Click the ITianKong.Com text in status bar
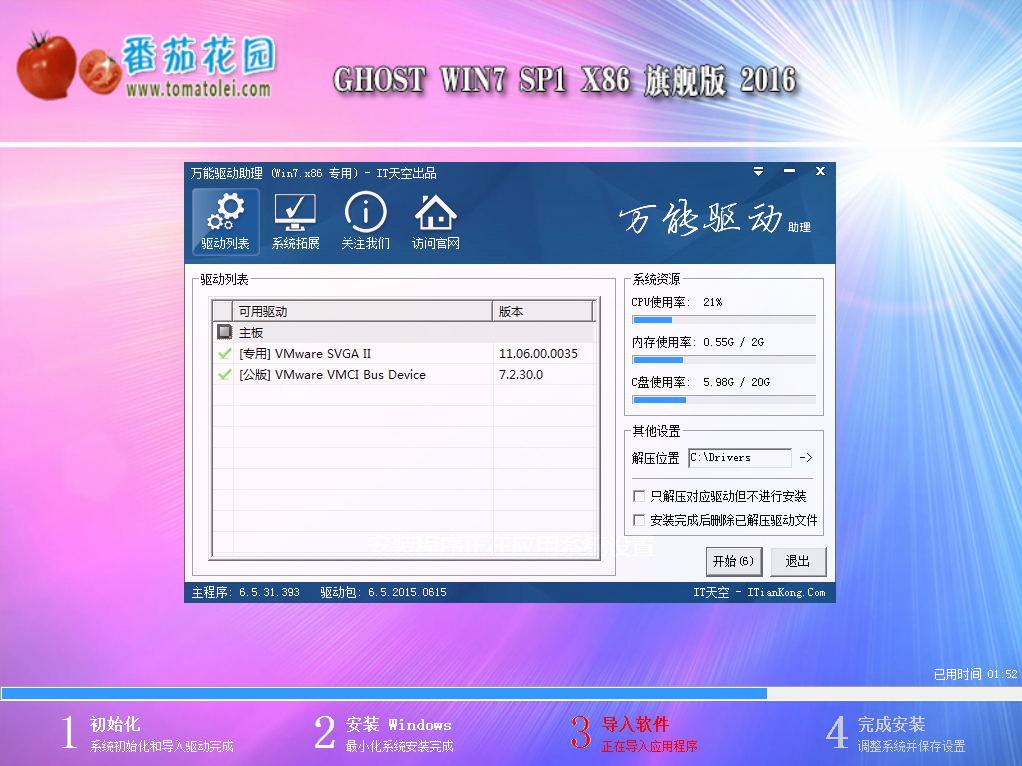This screenshot has width=1022, height=766. click(786, 593)
